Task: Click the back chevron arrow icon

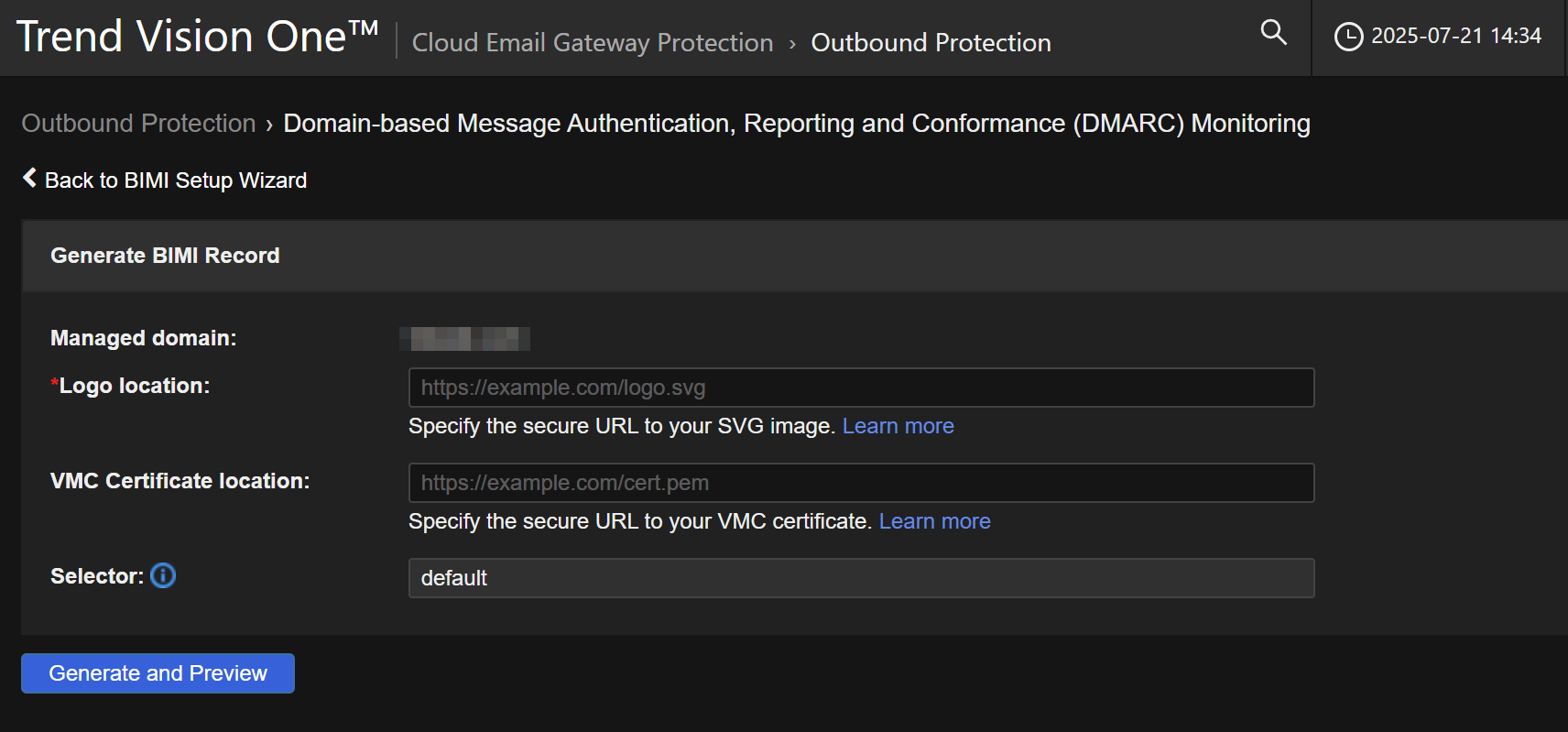Action: point(29,178)
